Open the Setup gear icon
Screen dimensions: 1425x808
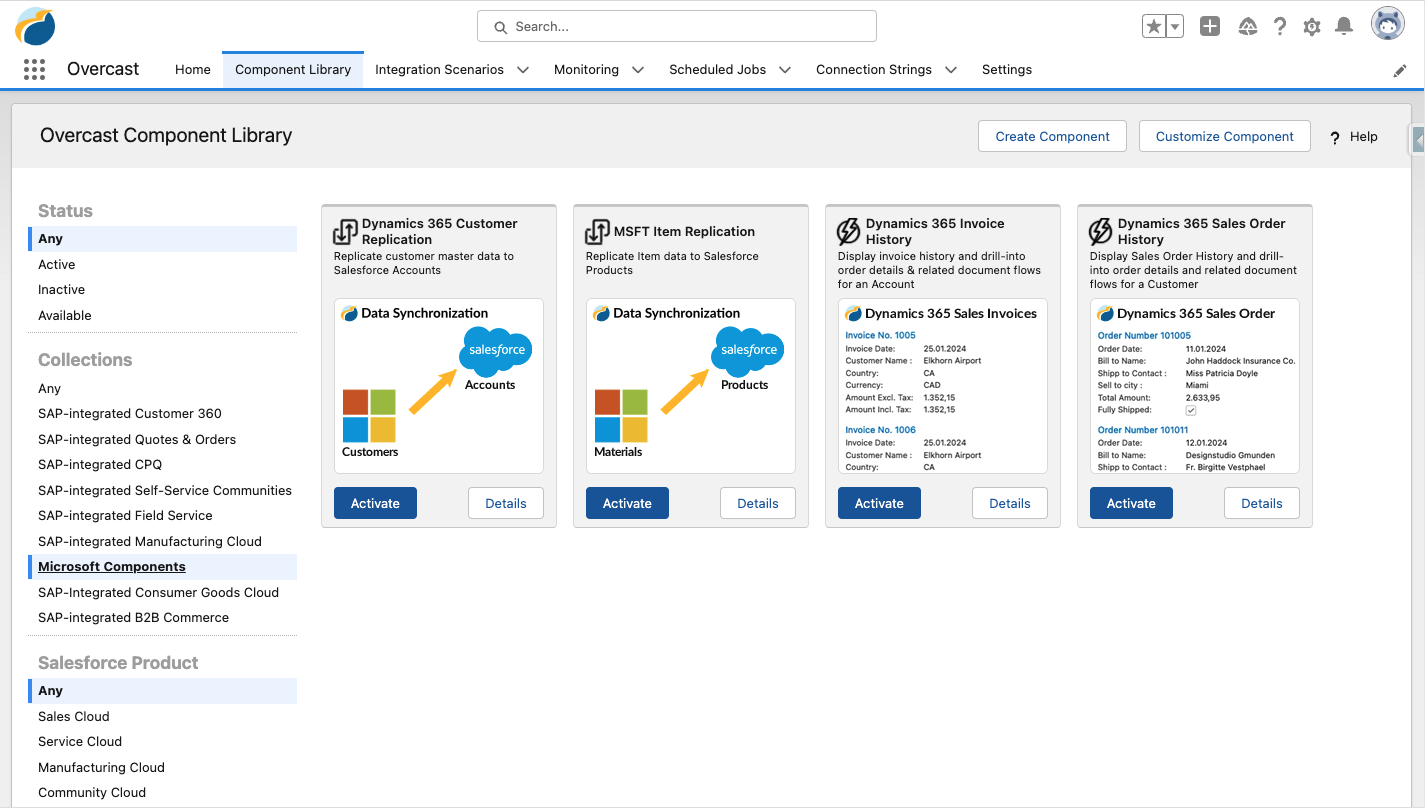point(1312,27)
